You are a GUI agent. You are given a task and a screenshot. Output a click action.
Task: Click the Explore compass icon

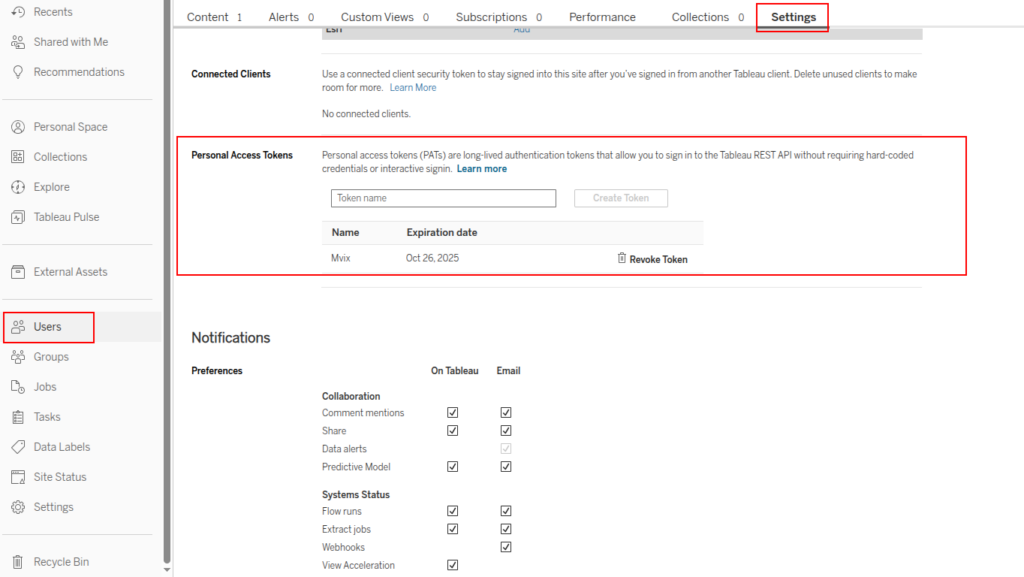(x=18, y=187)
